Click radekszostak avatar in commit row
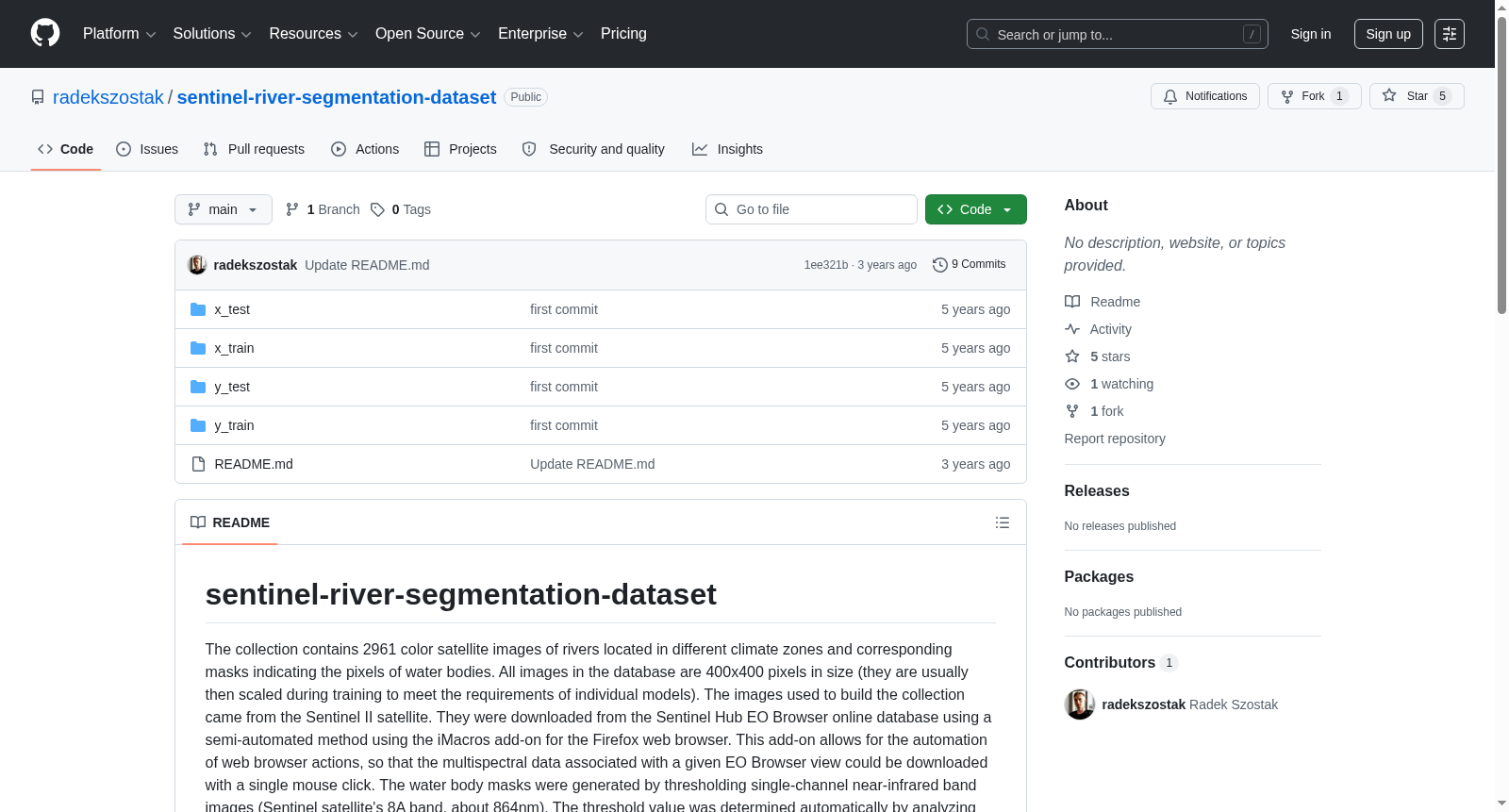Screen dimensions: 1509x812 197,265
